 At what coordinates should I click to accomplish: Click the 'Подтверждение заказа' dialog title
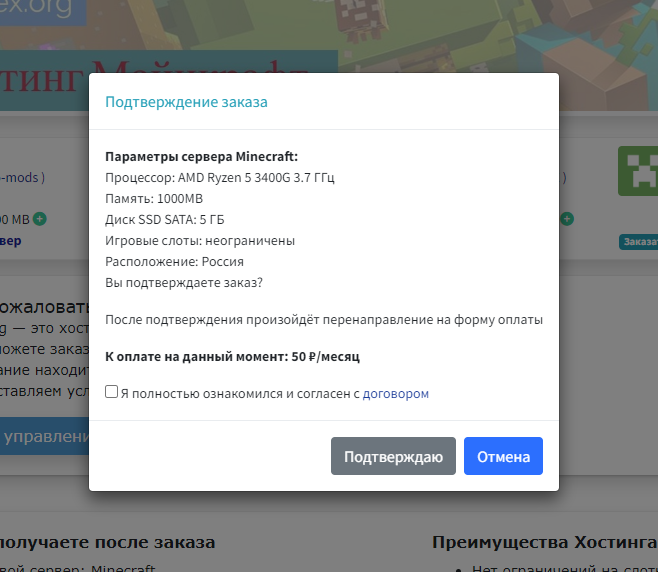point(186,102)
